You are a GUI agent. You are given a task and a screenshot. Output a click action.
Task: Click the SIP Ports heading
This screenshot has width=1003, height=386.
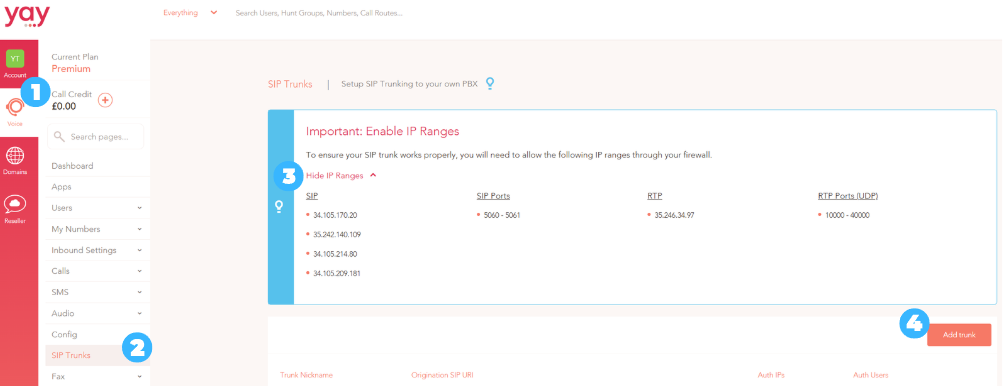click(x=493, y=196)
